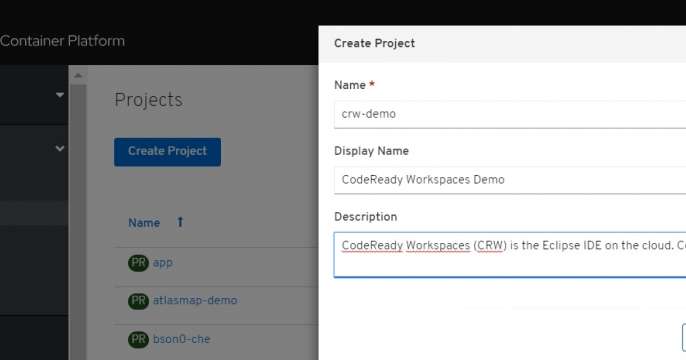The width and height of the screenshot is (686, 360).
Task: Click the scrollbar up arrow beside the sidebar
Action: pos(78,76)
